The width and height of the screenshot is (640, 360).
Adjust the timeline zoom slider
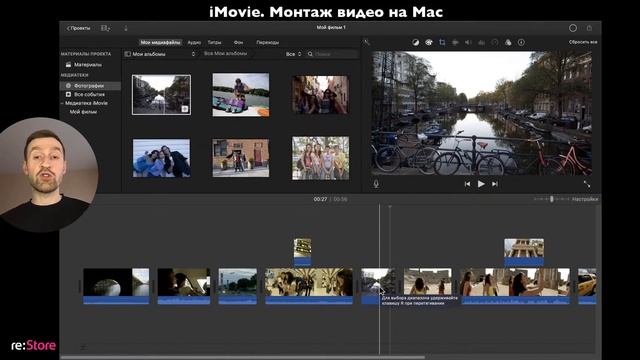(551, 199)
